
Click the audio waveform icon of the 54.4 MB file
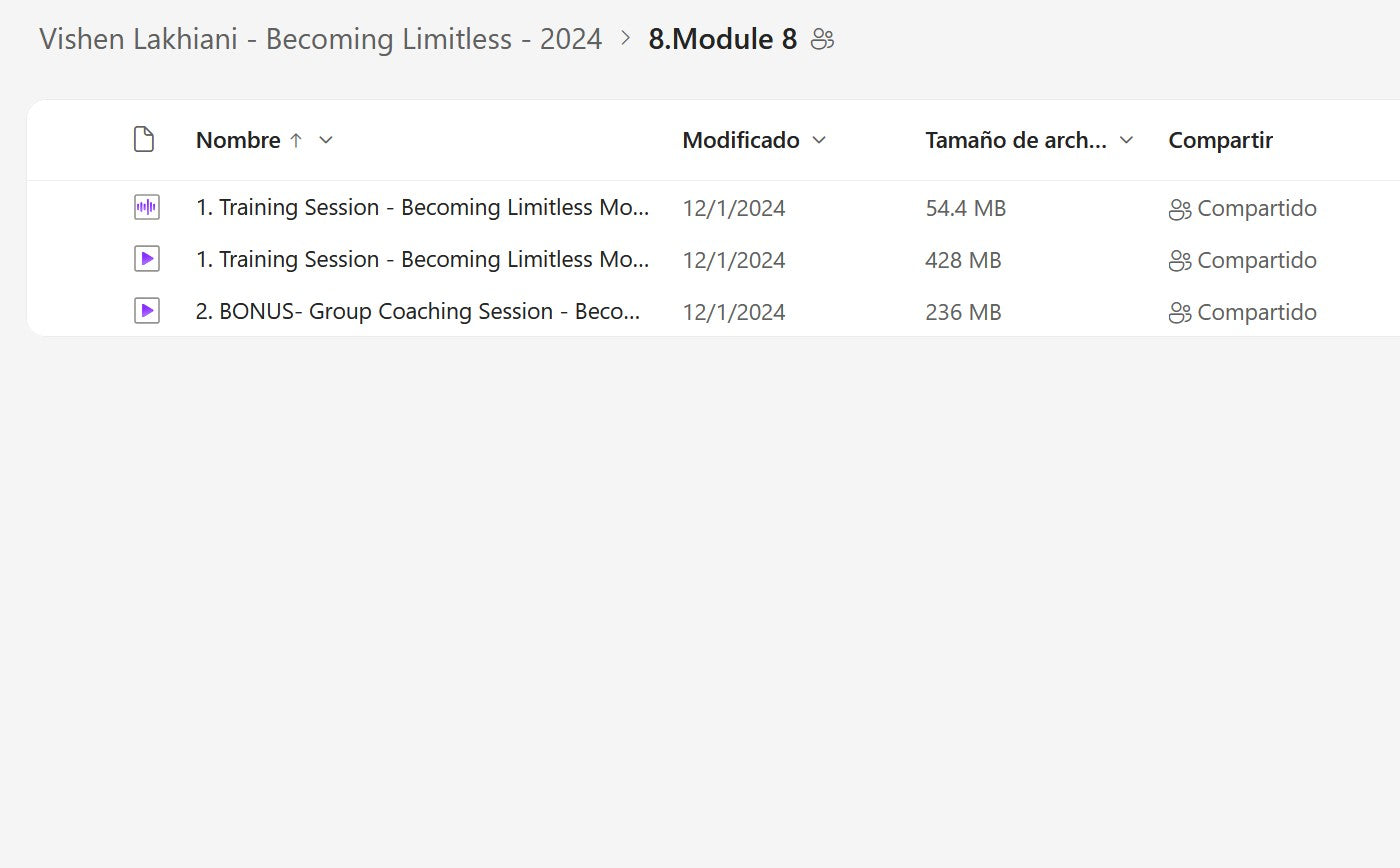[146, 208]
